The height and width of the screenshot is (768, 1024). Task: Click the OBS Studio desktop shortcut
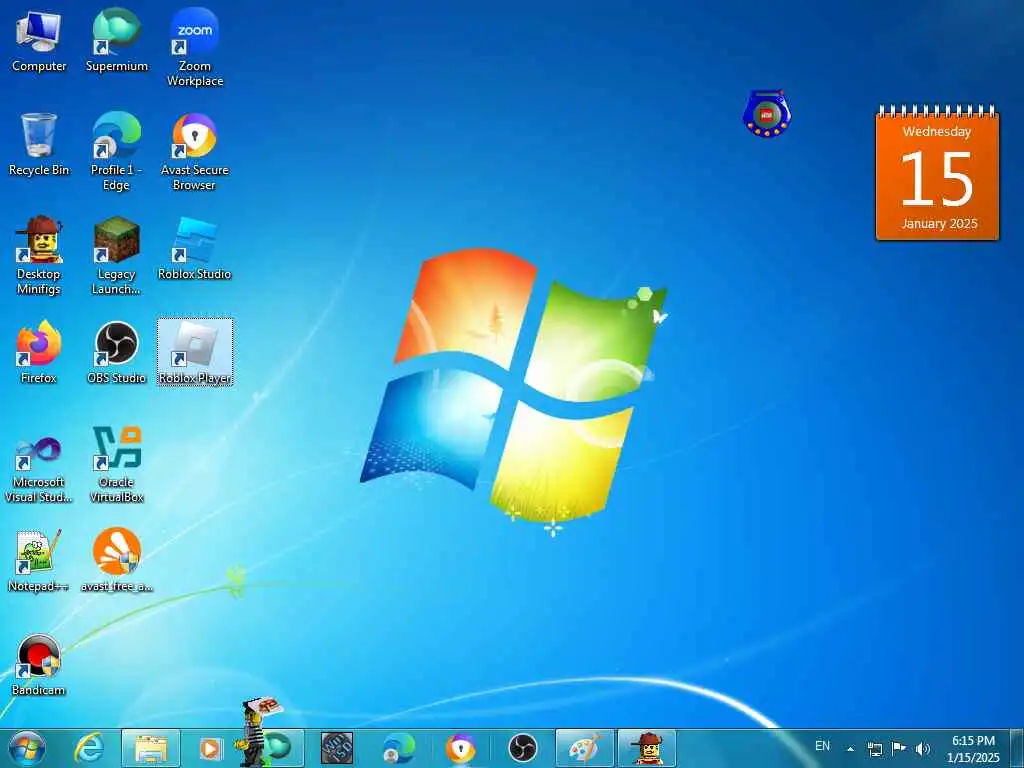[x=116, y=353]
